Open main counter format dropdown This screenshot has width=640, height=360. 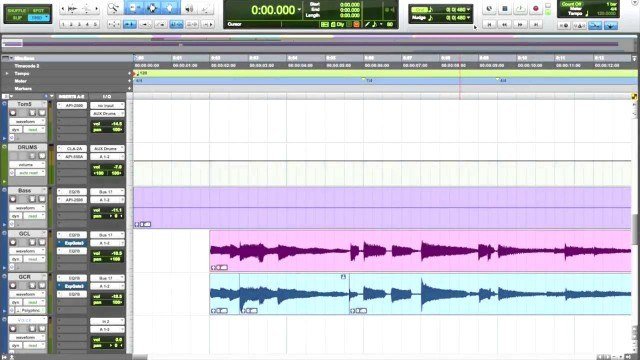[x=299, y=9]
